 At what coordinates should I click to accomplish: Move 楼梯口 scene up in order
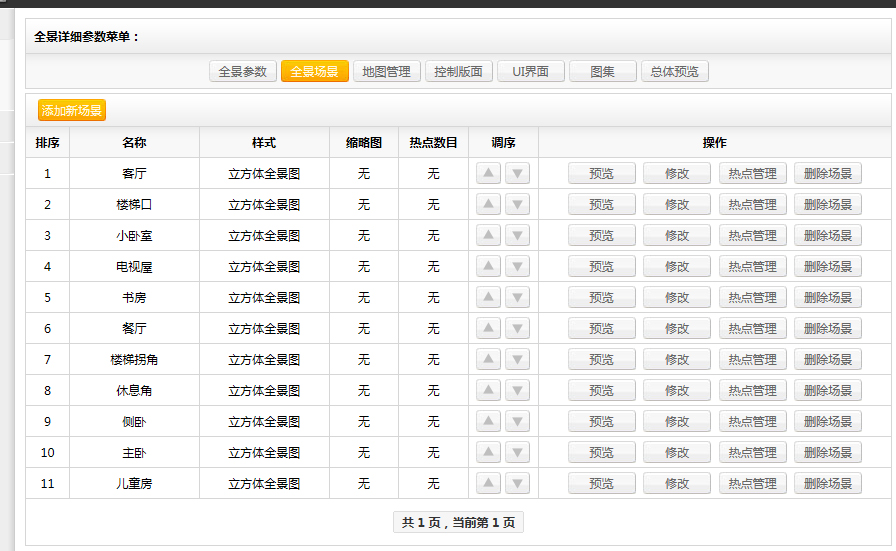pos(488,205)
